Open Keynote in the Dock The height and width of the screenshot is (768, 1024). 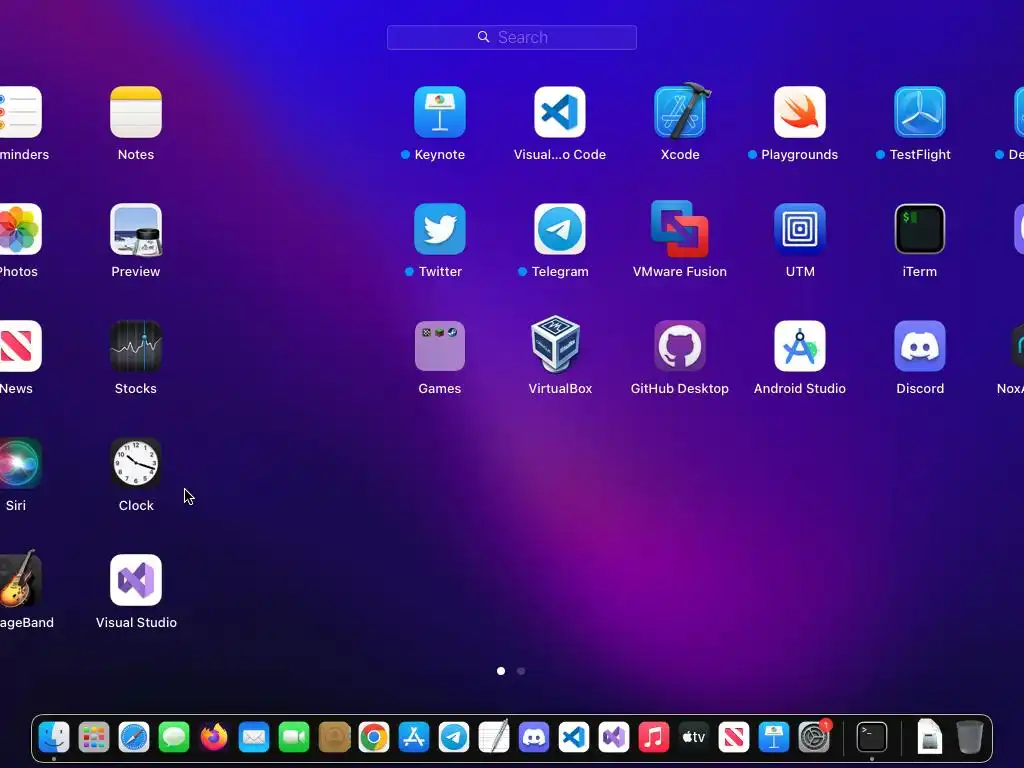[774, 737]
